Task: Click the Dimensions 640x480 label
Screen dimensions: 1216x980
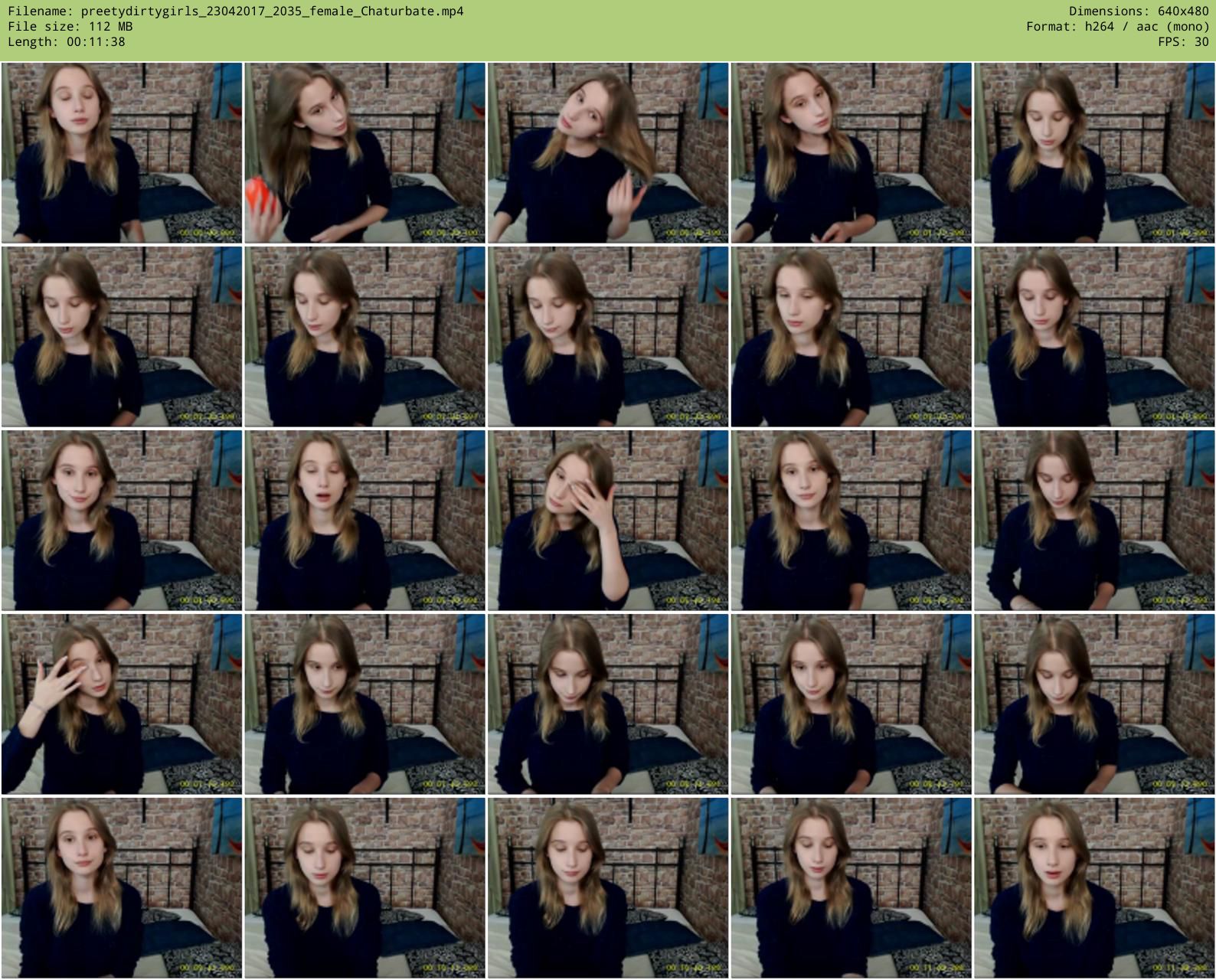Action: click(x=1139, y=11)
